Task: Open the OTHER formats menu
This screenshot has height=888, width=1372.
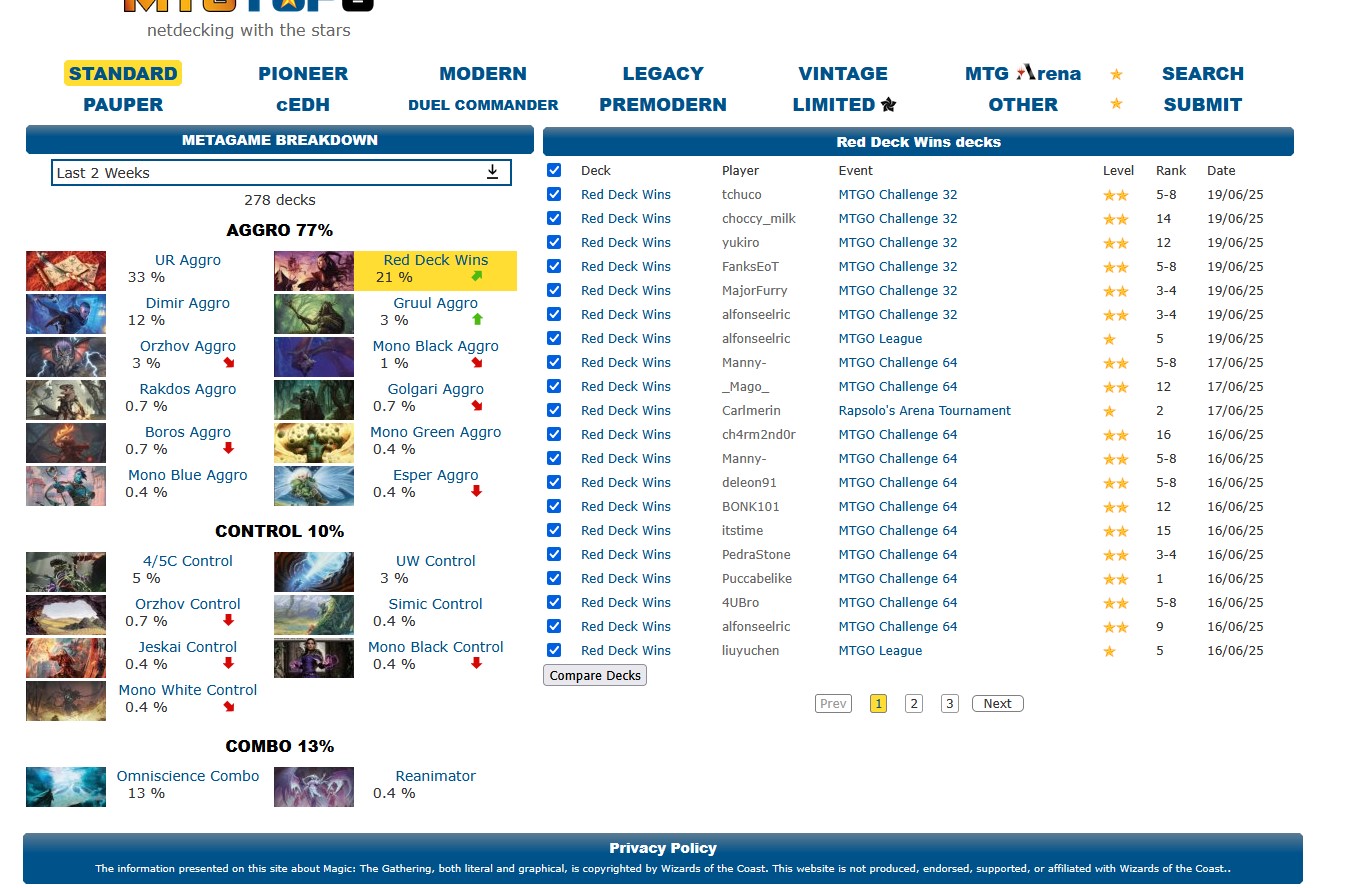Action: (x=1023, y=104)
